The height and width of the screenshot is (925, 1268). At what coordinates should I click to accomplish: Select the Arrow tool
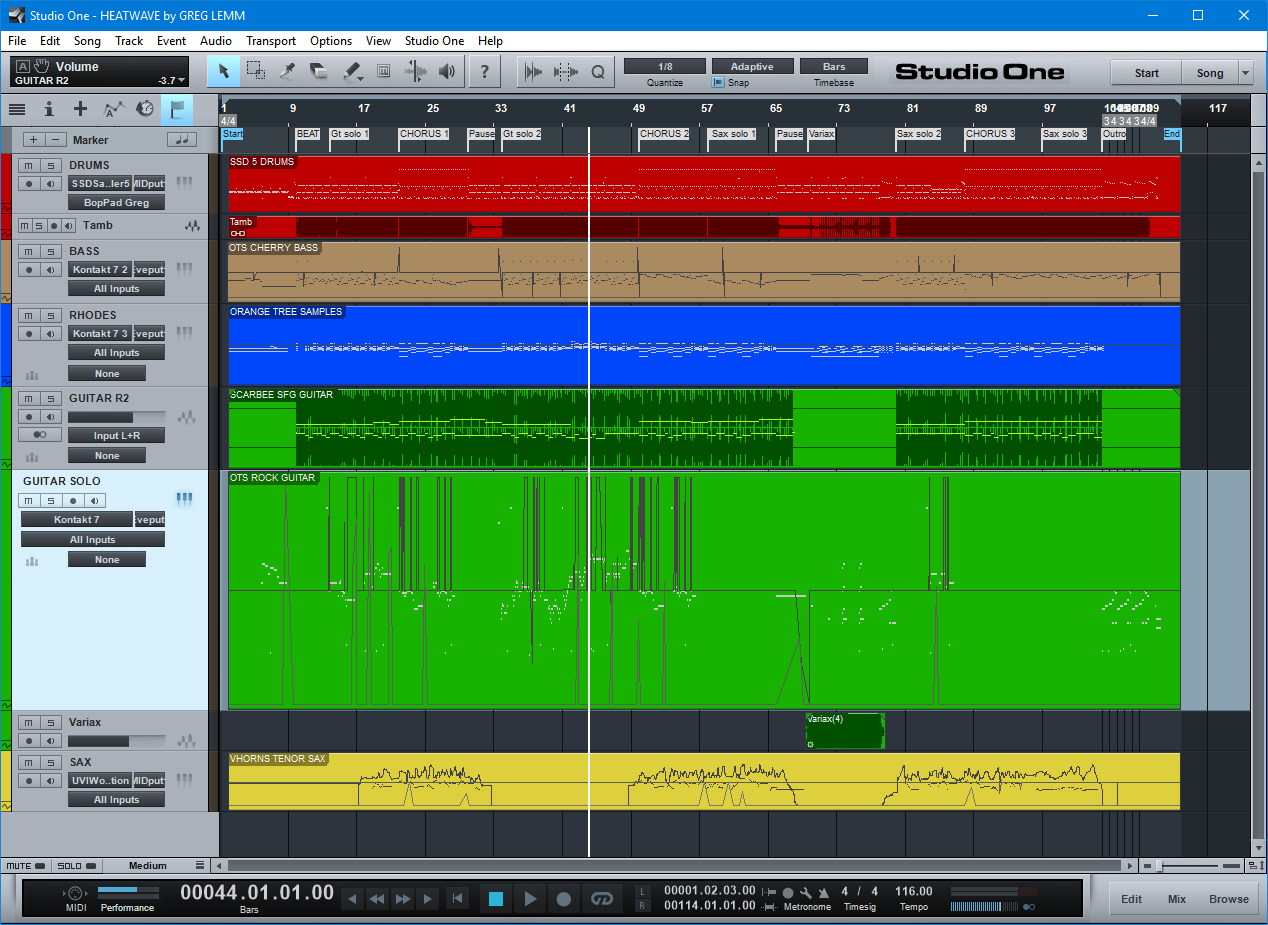tap(224, 71)
